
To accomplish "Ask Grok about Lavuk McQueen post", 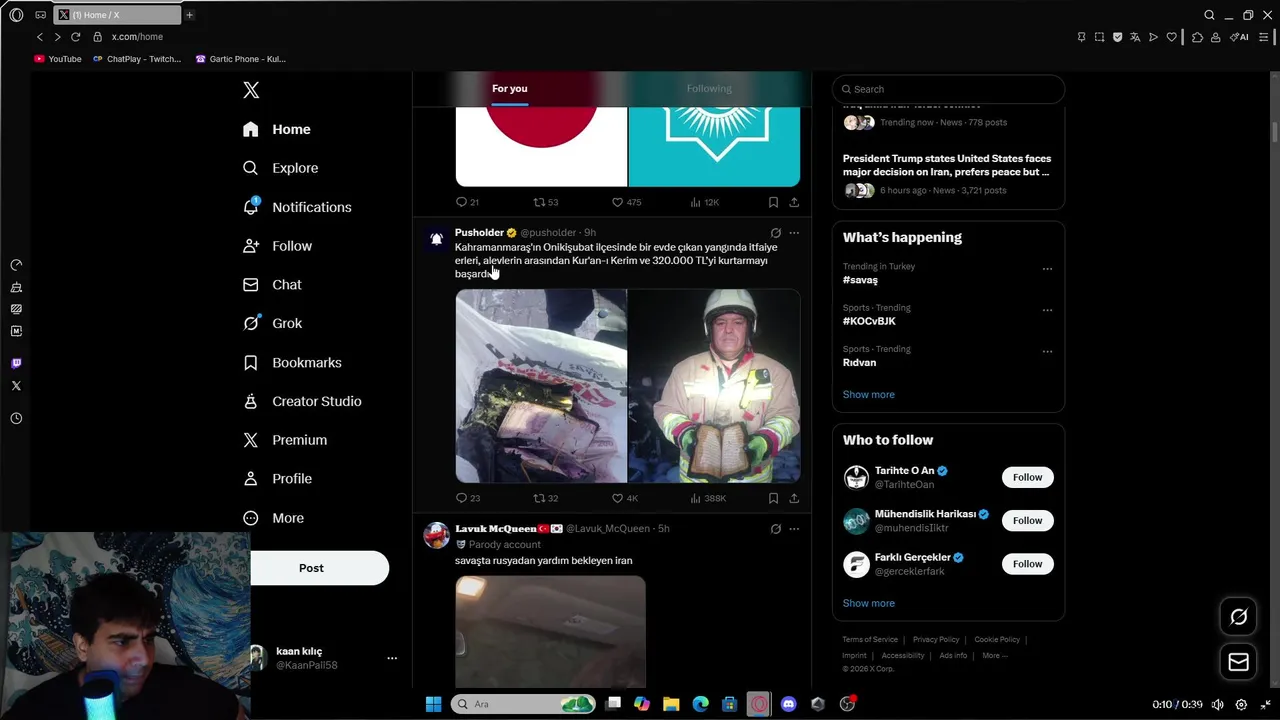I will (775, 529).
